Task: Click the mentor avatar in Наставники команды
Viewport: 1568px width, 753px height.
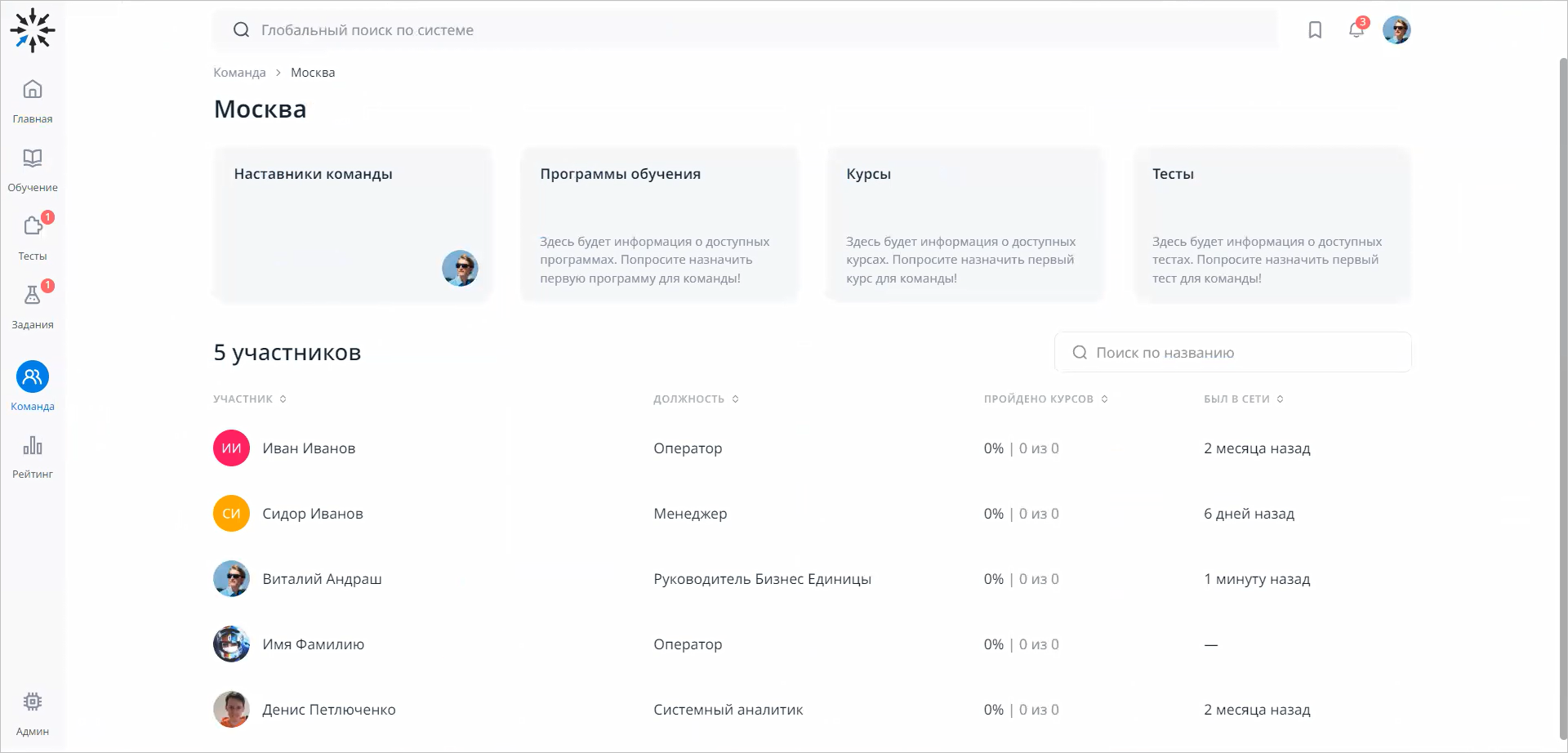Action: [x=460, y=268]
